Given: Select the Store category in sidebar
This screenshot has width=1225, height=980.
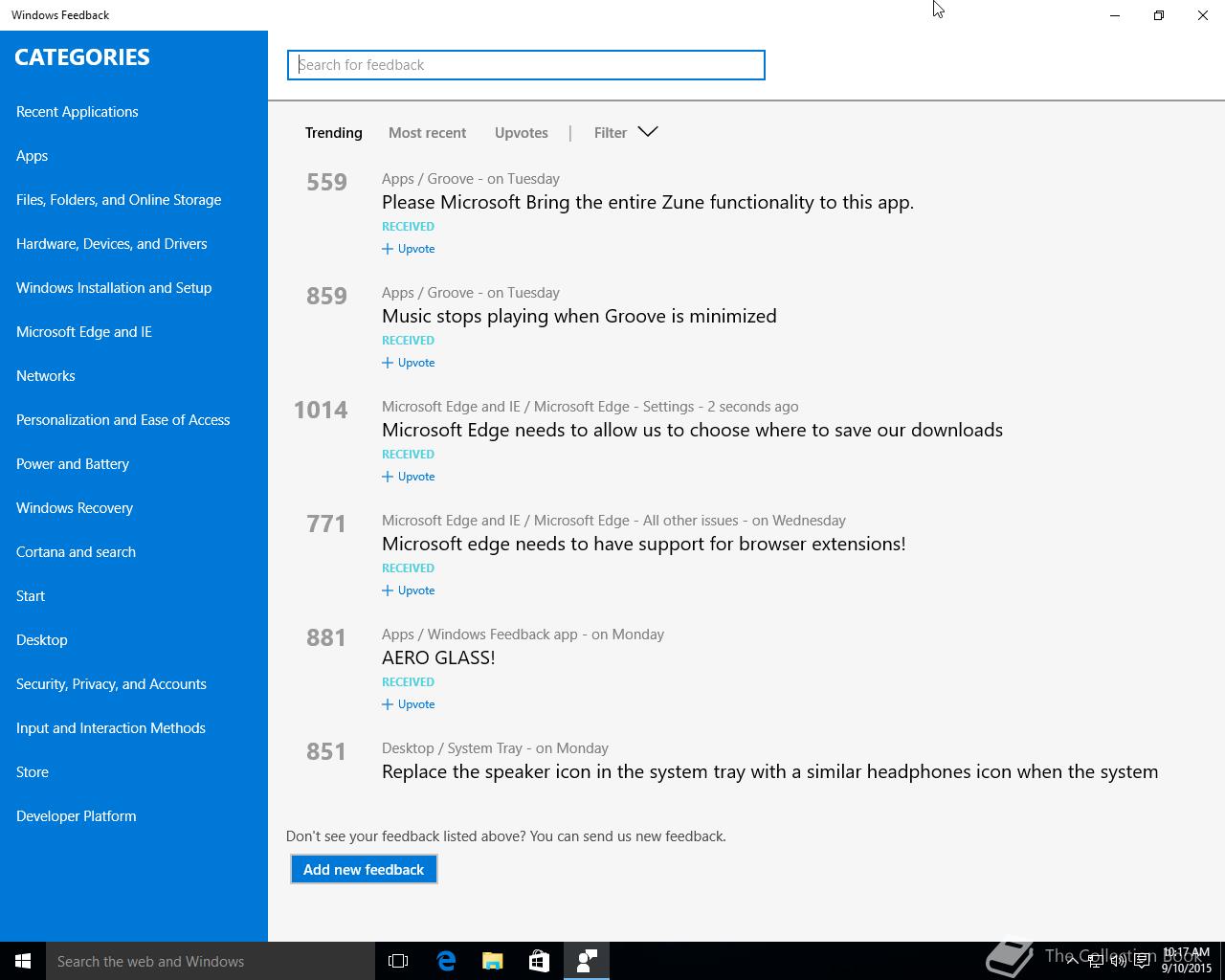Looking at the screenshot, I should [33, 772].
